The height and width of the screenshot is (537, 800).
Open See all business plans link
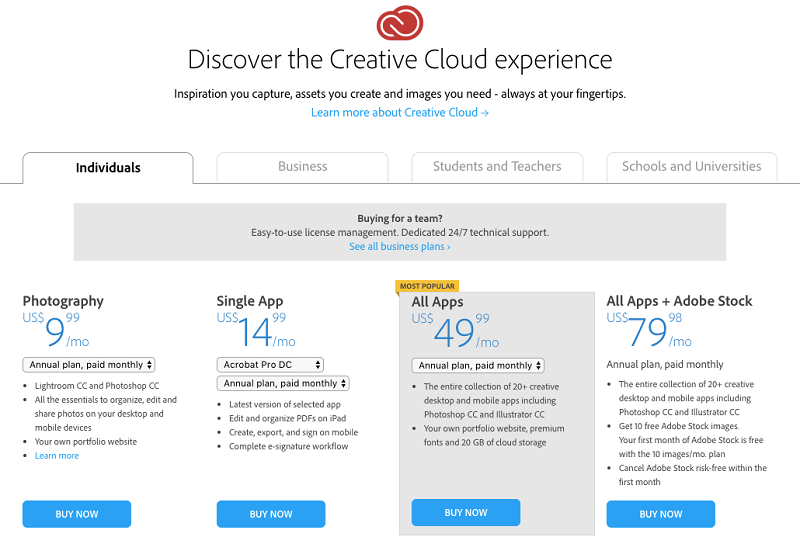(399, 246)
